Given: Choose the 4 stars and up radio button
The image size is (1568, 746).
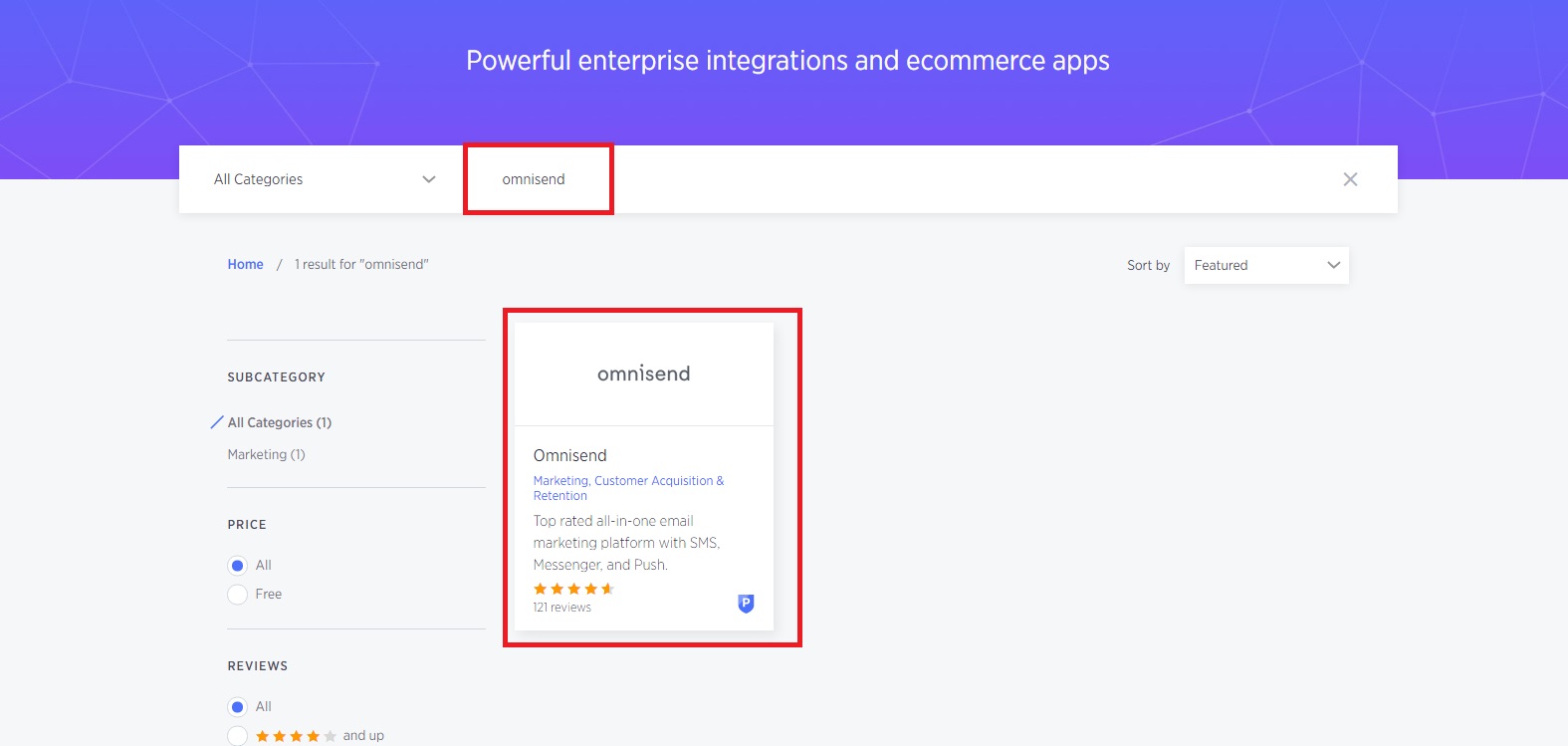Looking at the screenshot, I should coord(238,736).
